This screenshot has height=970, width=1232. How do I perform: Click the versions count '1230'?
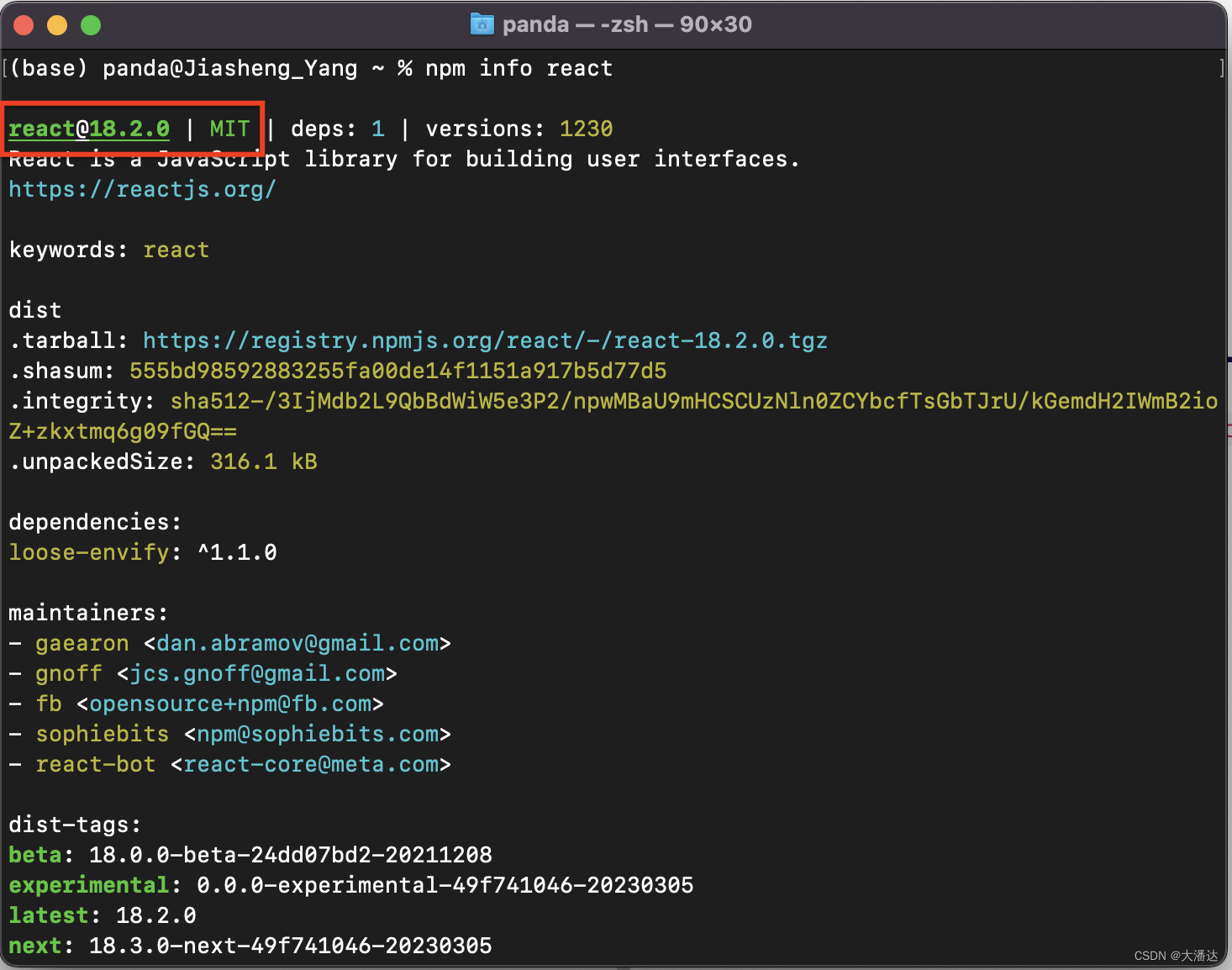tap(587, 129)
